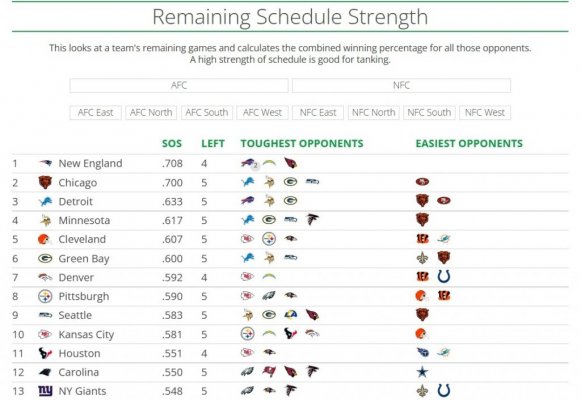Choose the AFC South division filter
The width and height of the screenshot is (581, 400).
pyautogui.click(x=207, y=113)
